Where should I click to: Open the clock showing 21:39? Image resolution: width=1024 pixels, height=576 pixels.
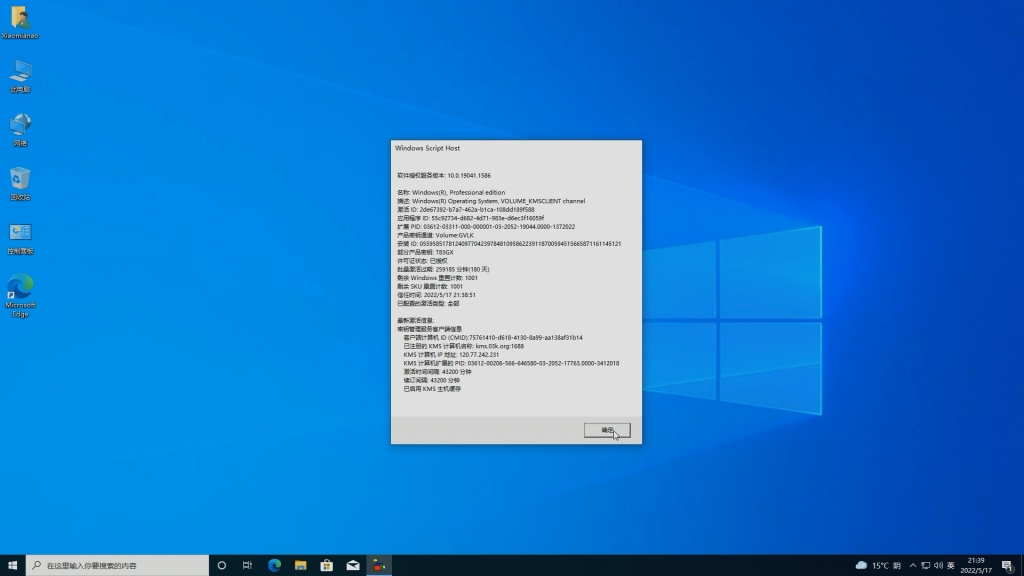976,566
